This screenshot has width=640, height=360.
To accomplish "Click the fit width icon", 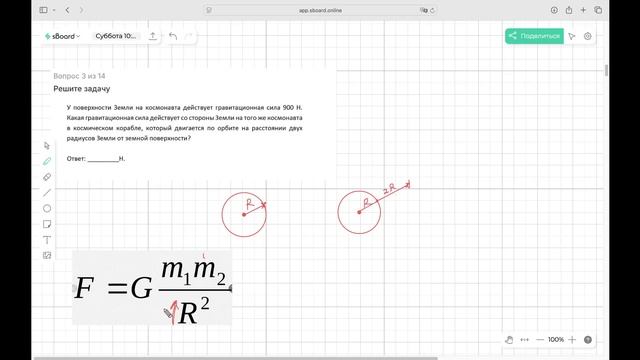I will point(524,340).
